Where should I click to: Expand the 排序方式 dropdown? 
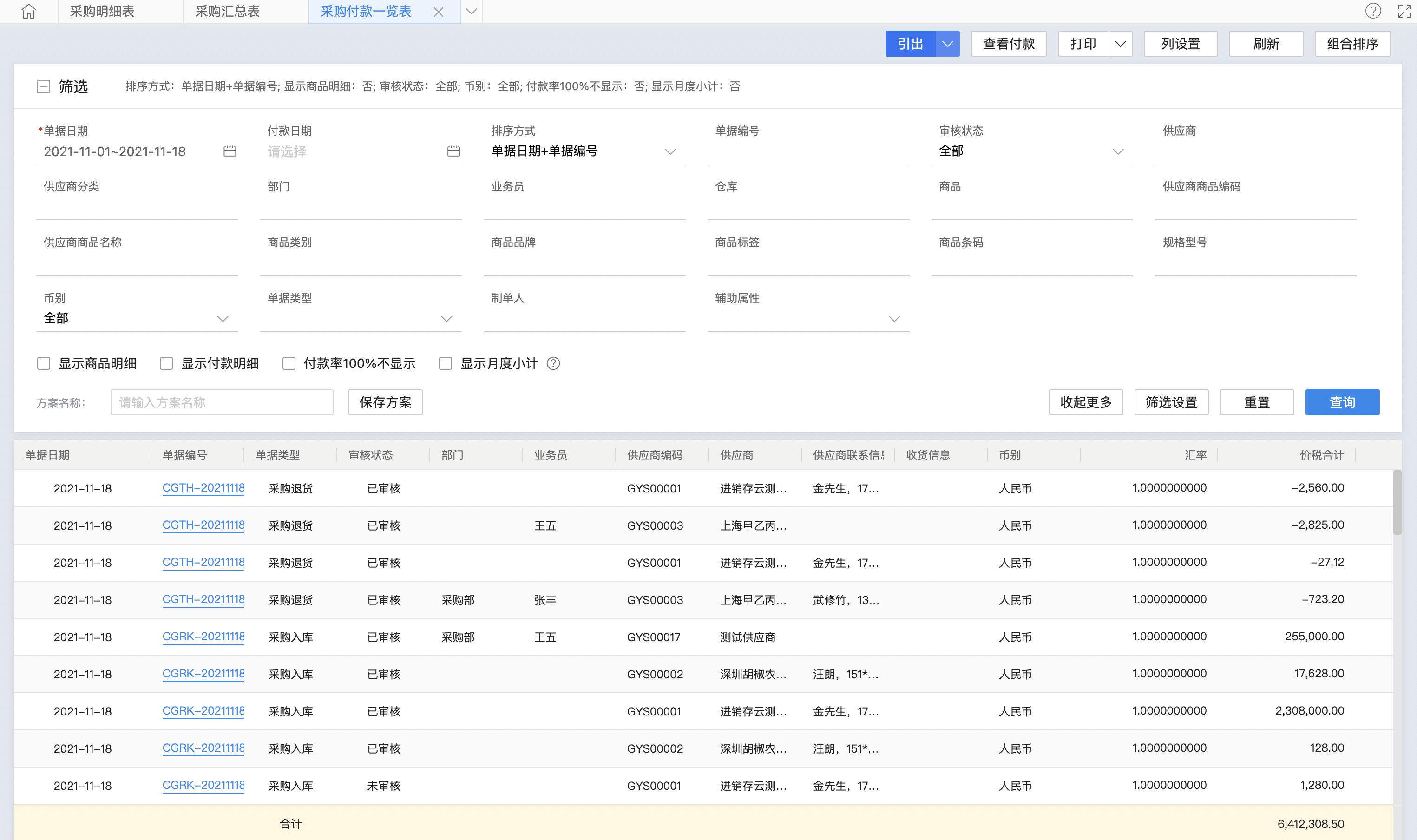[x=670, y=151]
